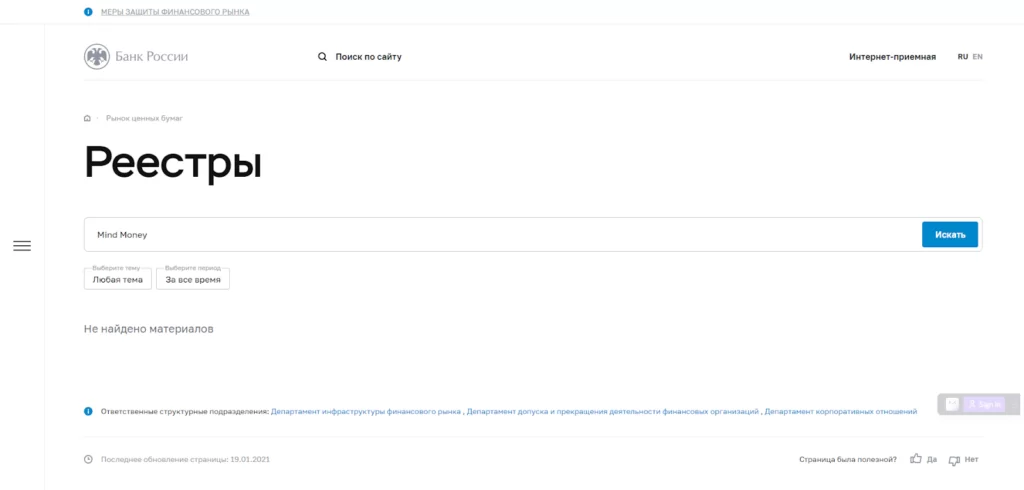The height and width of the screenshot is (490, 1024).
Task: Click Последнее обновление страницы: 19.01.2021 text
Action: (x=185, y=459)
